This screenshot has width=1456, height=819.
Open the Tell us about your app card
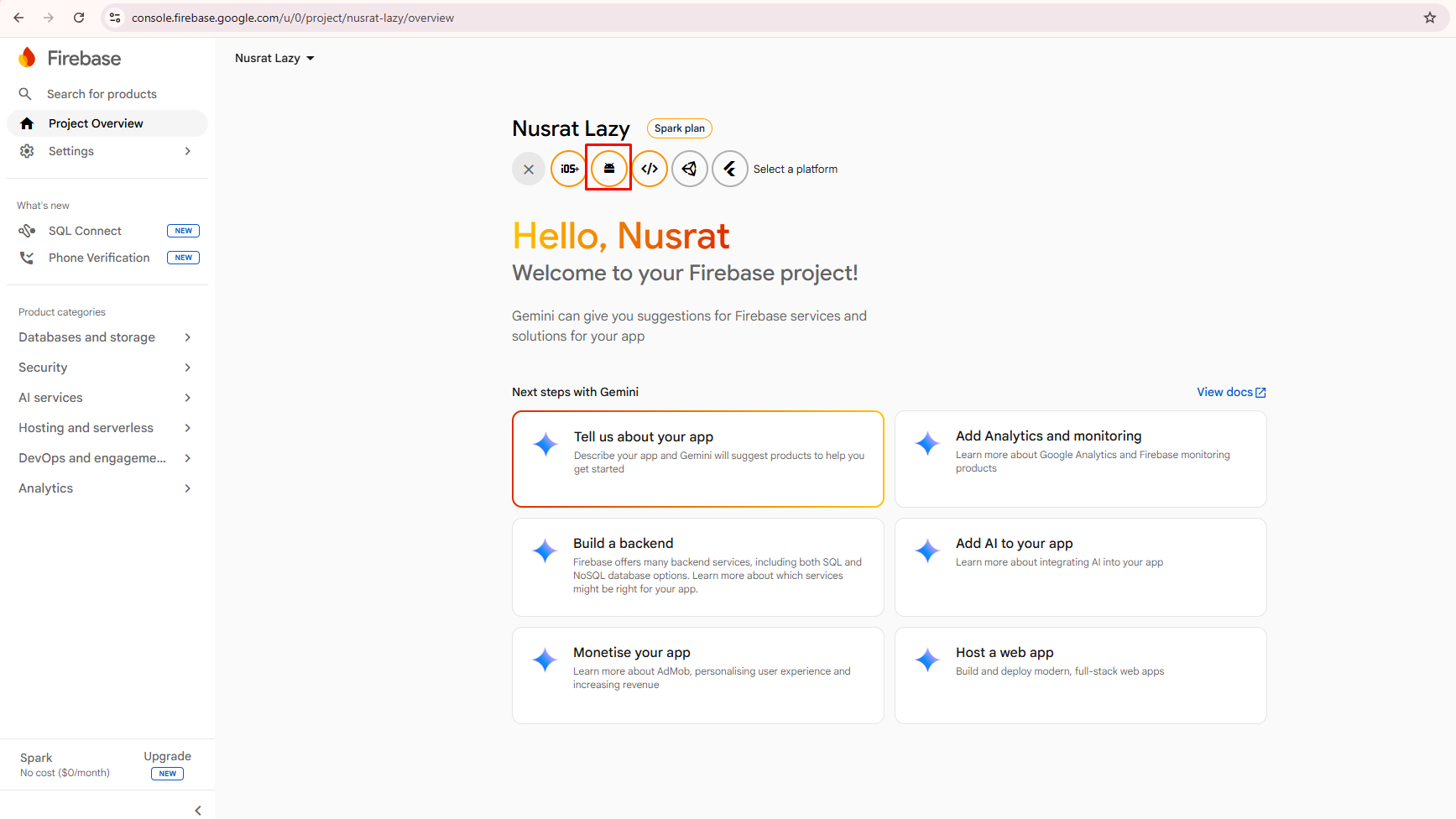698,459
